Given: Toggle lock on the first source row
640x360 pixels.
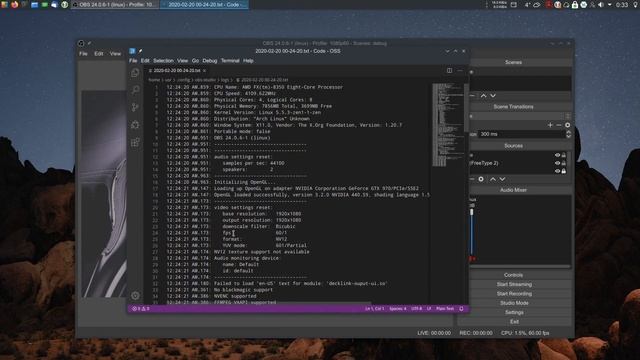Looking at the screenshot, I should tap(564, 155).
